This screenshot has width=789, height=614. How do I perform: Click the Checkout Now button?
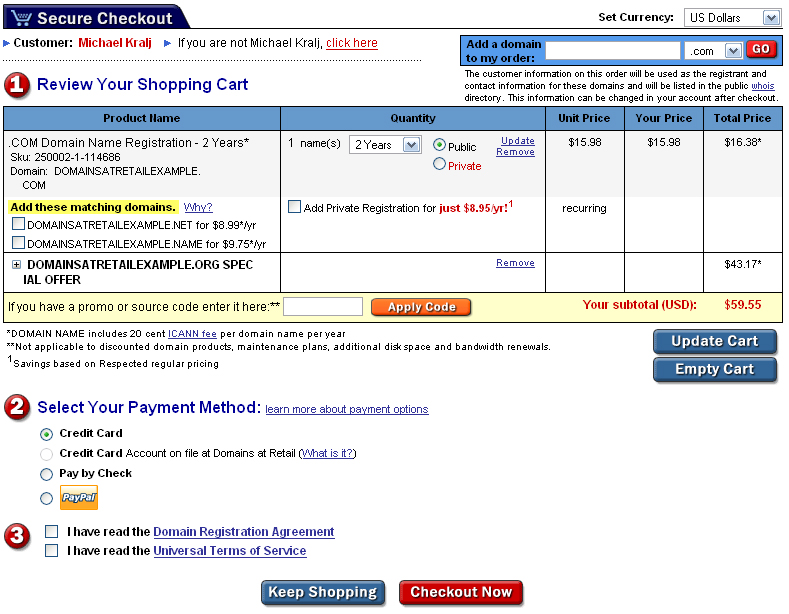(x=461, y=592)
